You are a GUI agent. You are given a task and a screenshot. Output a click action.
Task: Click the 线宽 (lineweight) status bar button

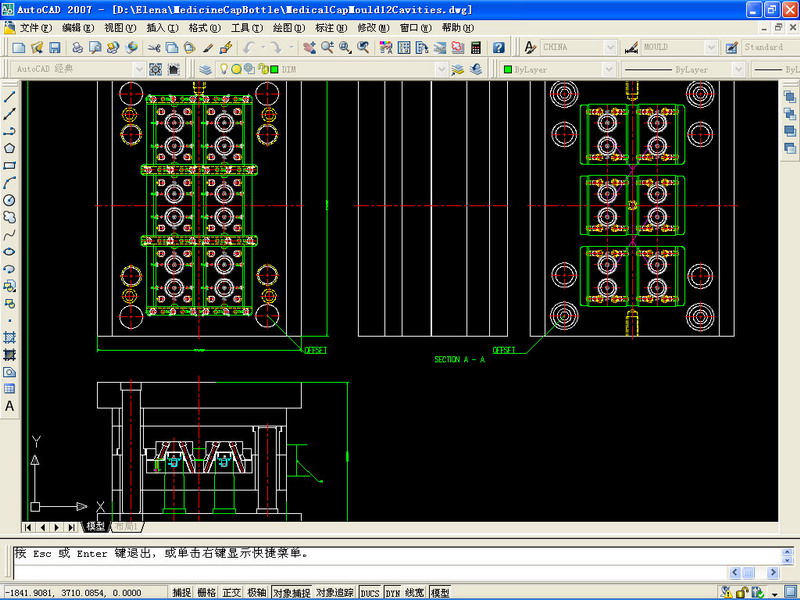click(x=415, y=592)
